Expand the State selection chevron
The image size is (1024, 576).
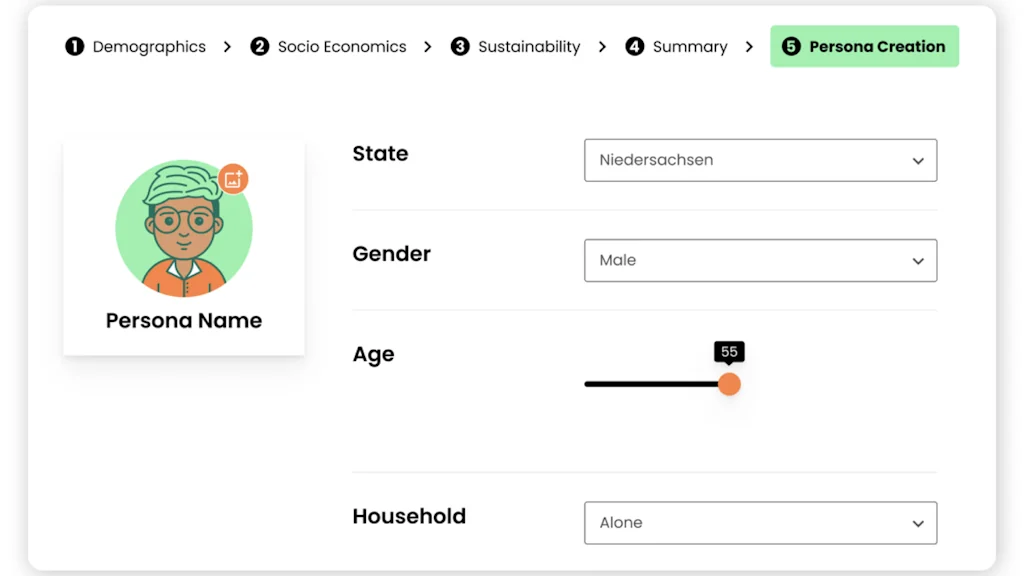coord(918,160)
